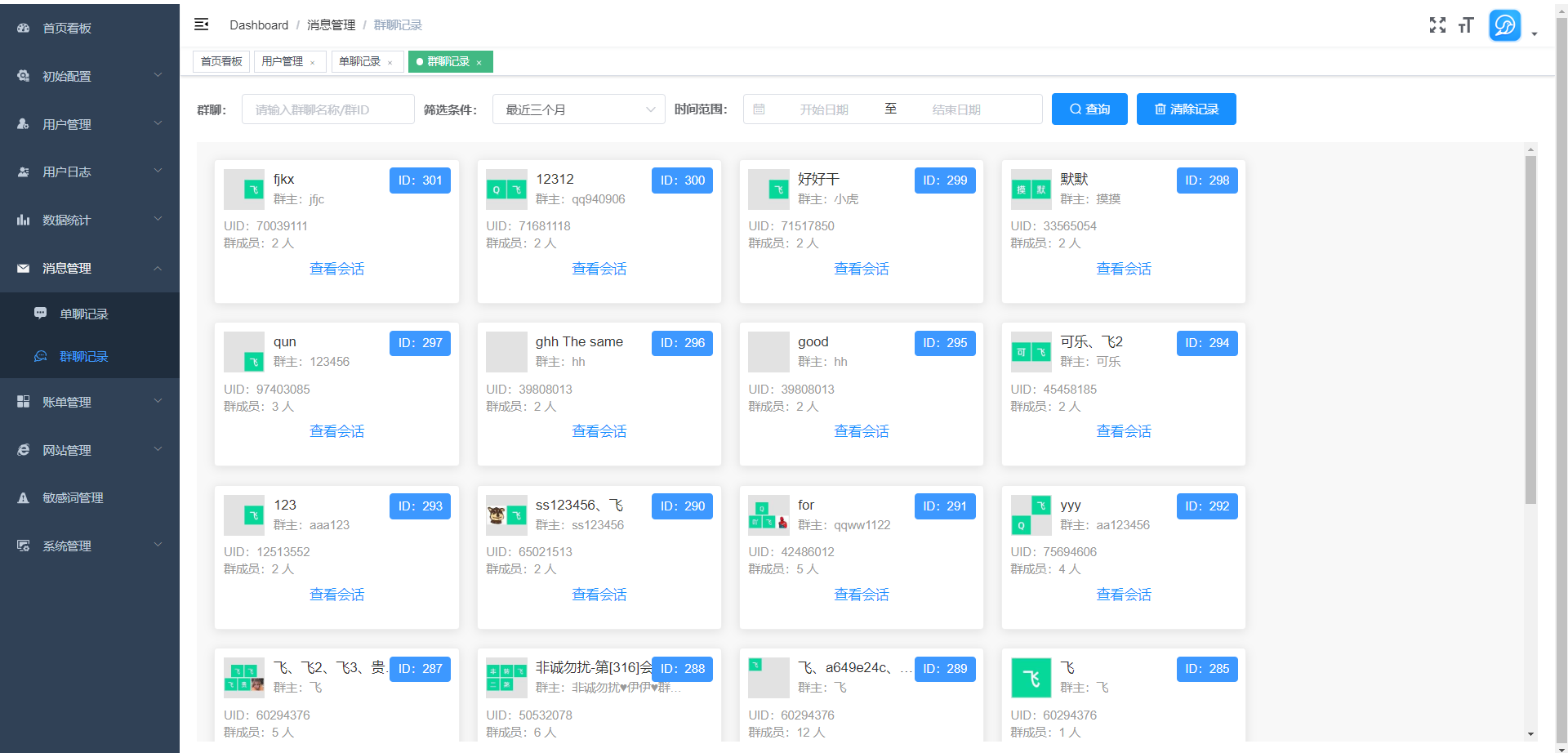Click the group name search input field

(x=327, y=109)
